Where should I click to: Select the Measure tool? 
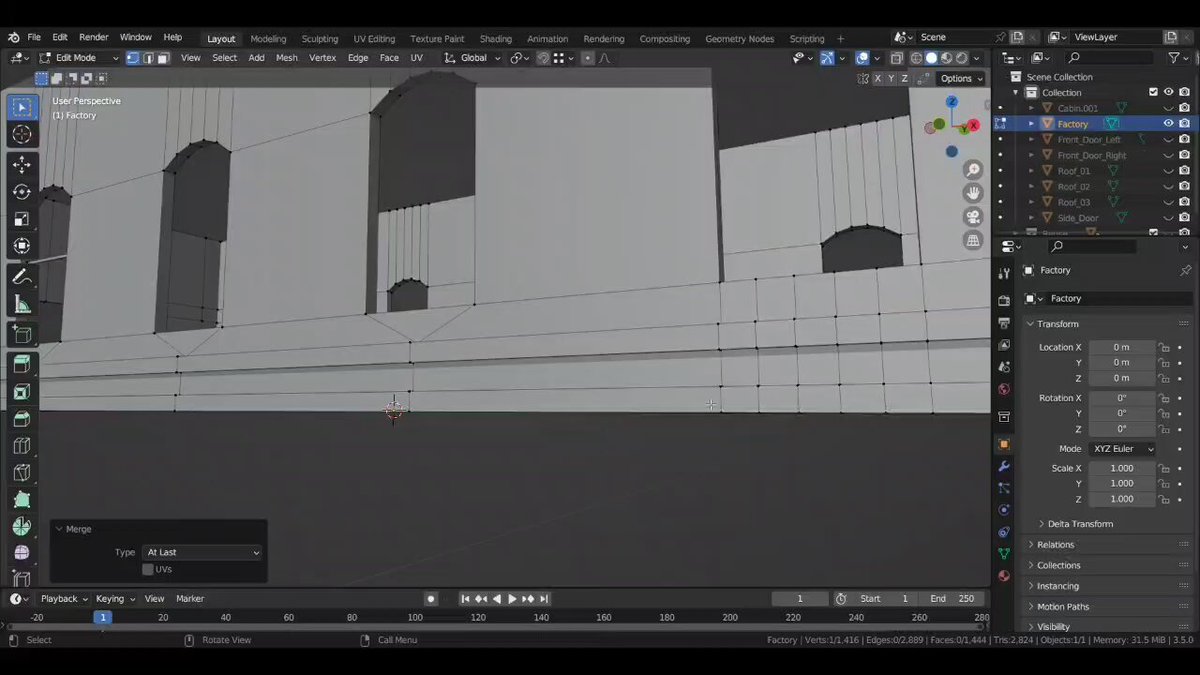22,304
